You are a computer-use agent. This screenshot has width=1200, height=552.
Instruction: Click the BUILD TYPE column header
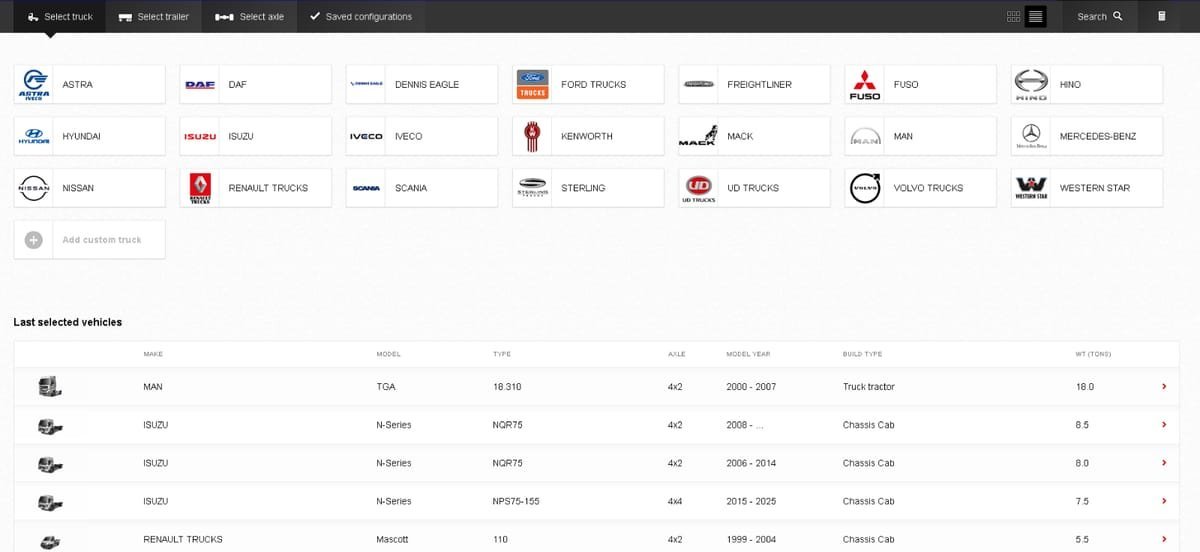coord(863,354)
